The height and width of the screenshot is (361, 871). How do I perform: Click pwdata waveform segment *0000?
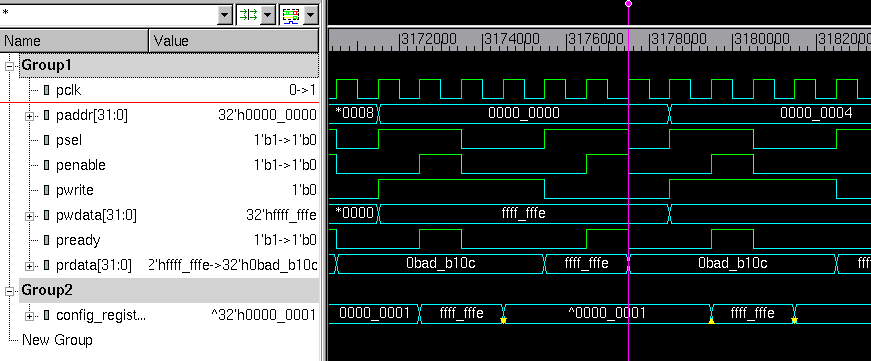[354, 214]
